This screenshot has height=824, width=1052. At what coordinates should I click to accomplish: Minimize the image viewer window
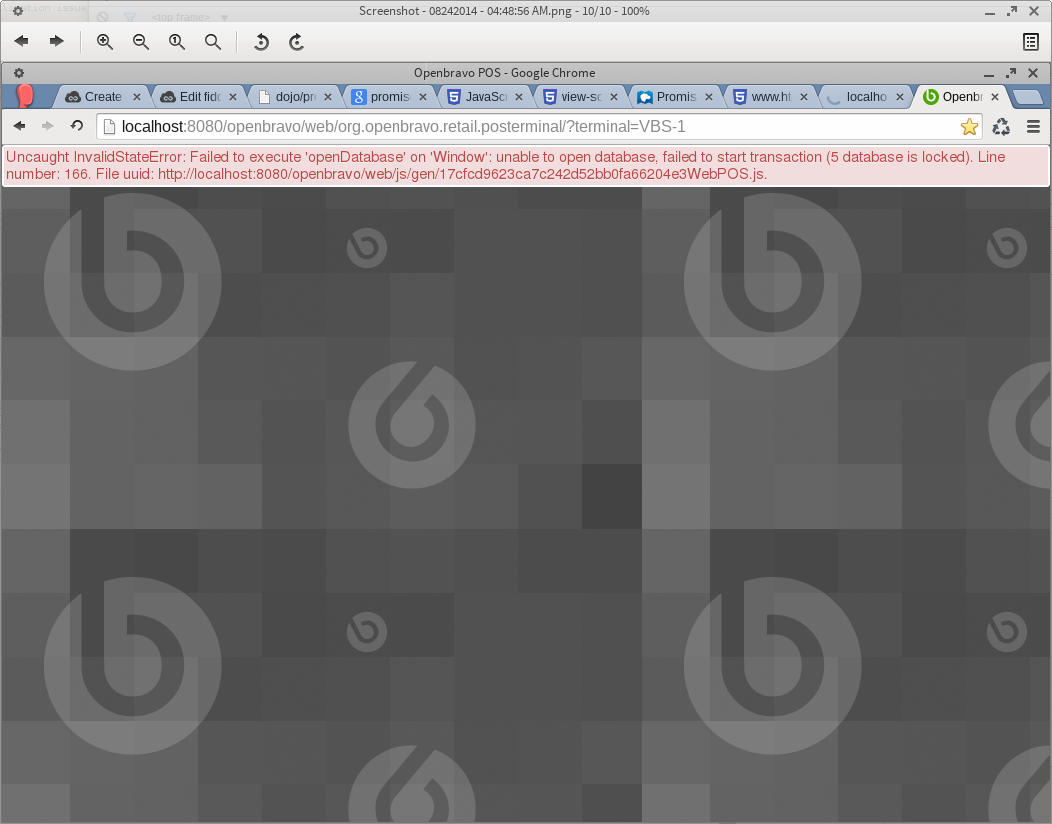[x=990, y=12]
